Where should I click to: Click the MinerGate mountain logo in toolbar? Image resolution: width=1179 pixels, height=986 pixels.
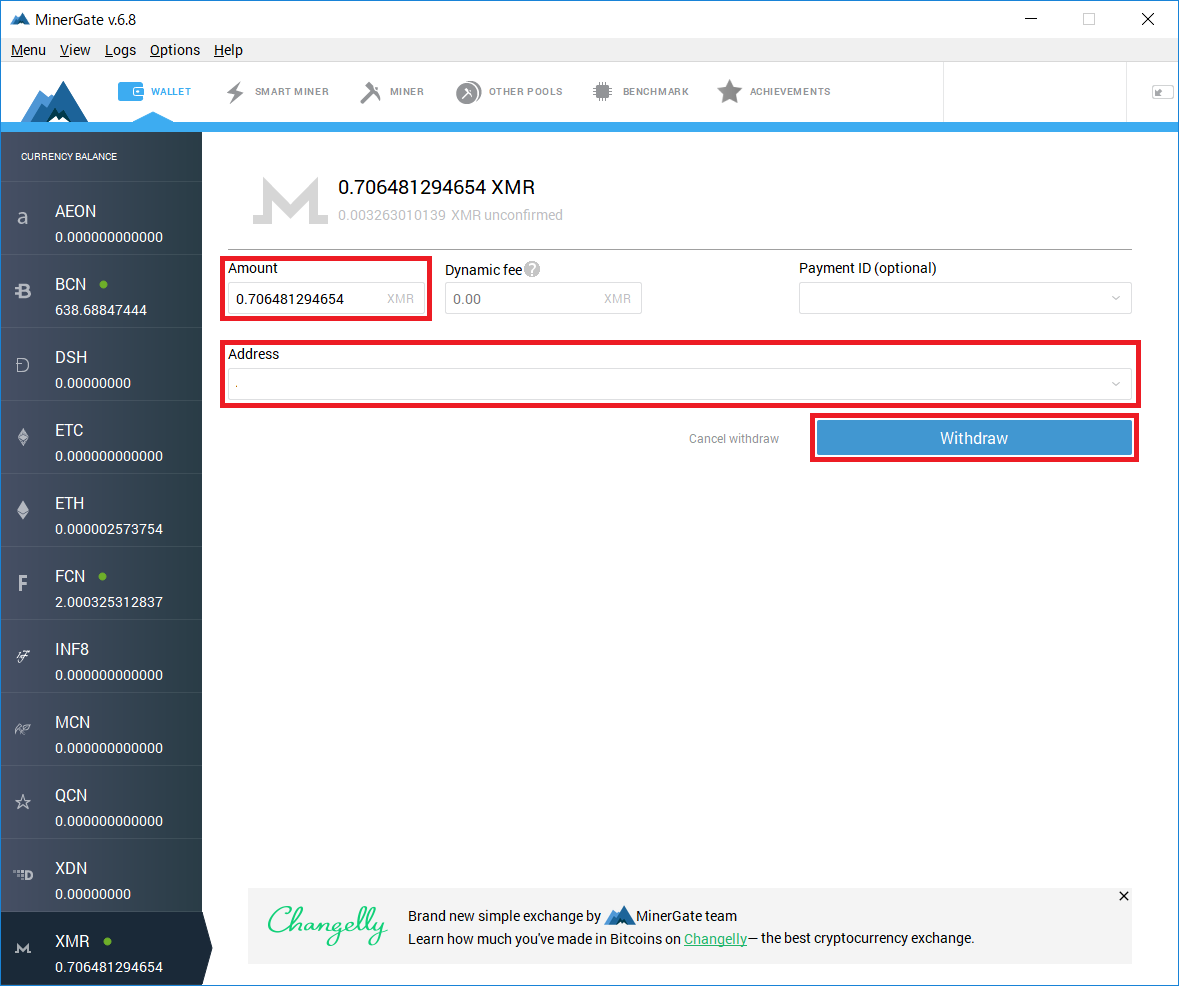[x=54, y=101]
